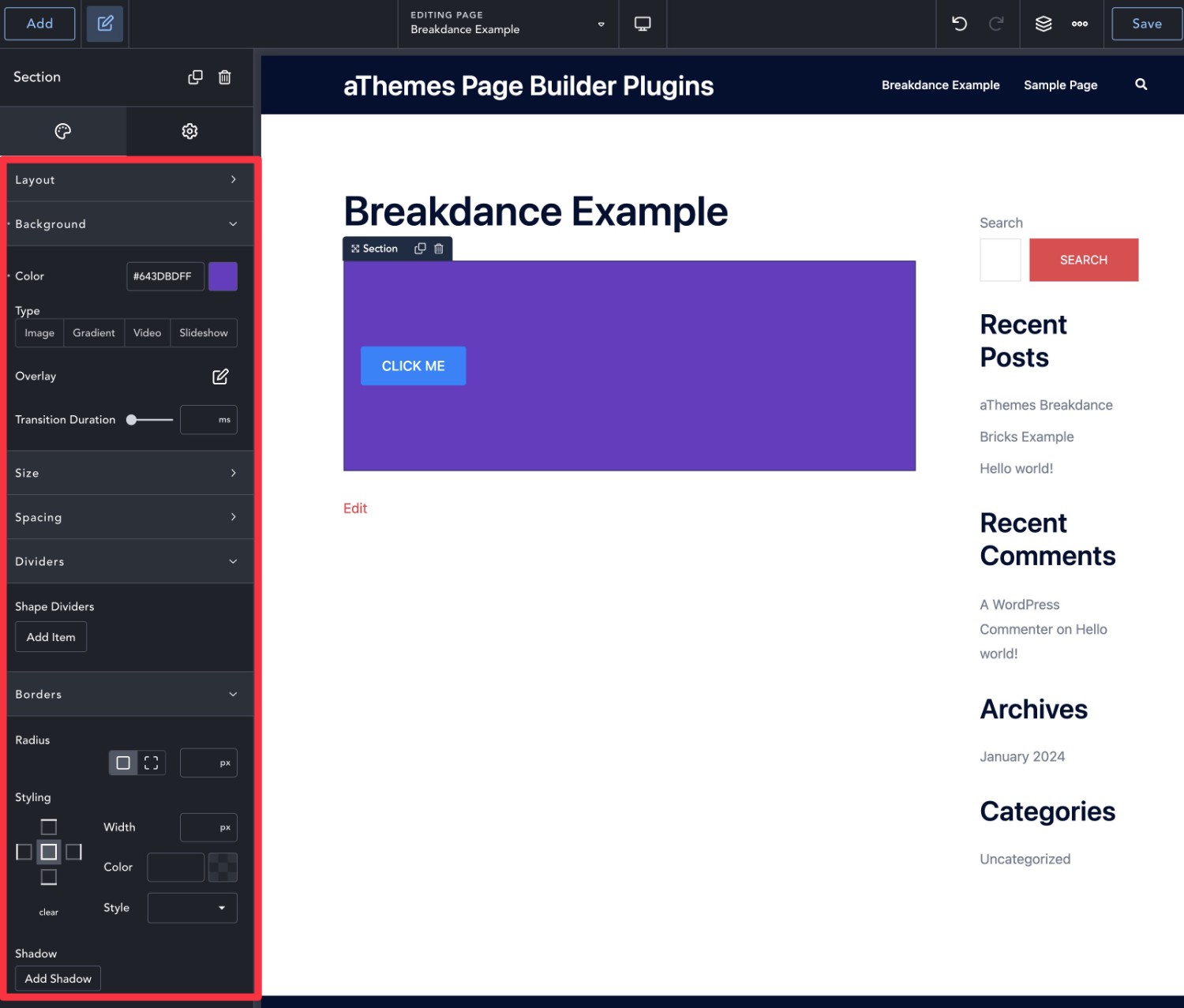Change the border Width px unit
Screen dimensions: 1184x1008
pos(225,827)
